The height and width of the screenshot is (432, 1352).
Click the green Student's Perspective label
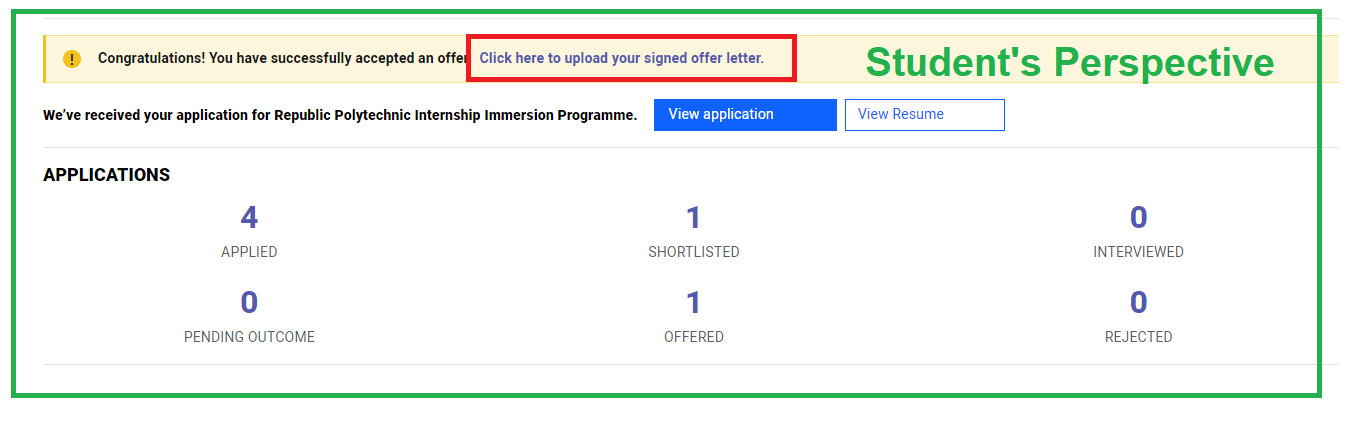point(1069,62)
